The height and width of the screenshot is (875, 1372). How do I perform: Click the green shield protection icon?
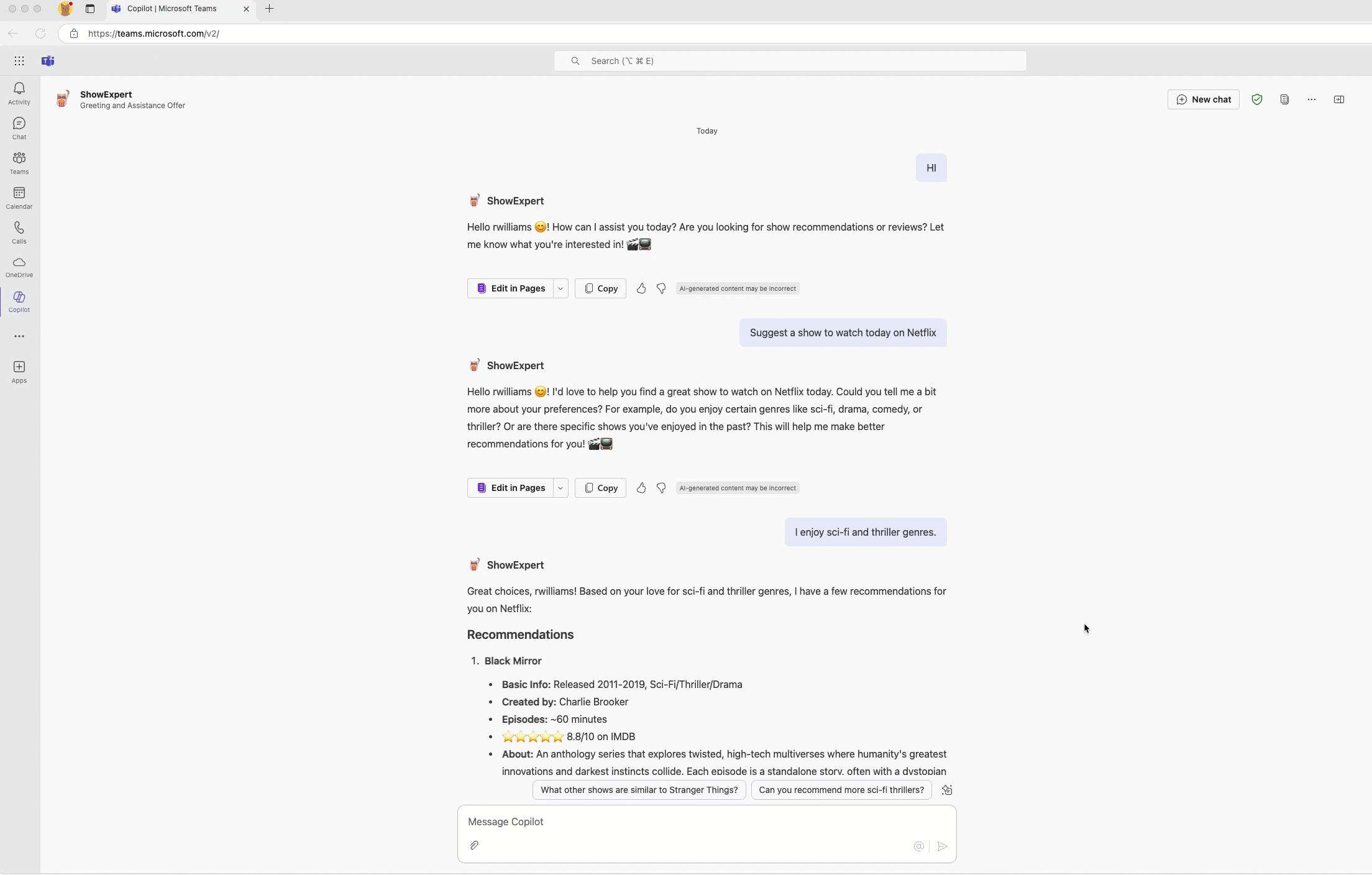pos(1257,99)
